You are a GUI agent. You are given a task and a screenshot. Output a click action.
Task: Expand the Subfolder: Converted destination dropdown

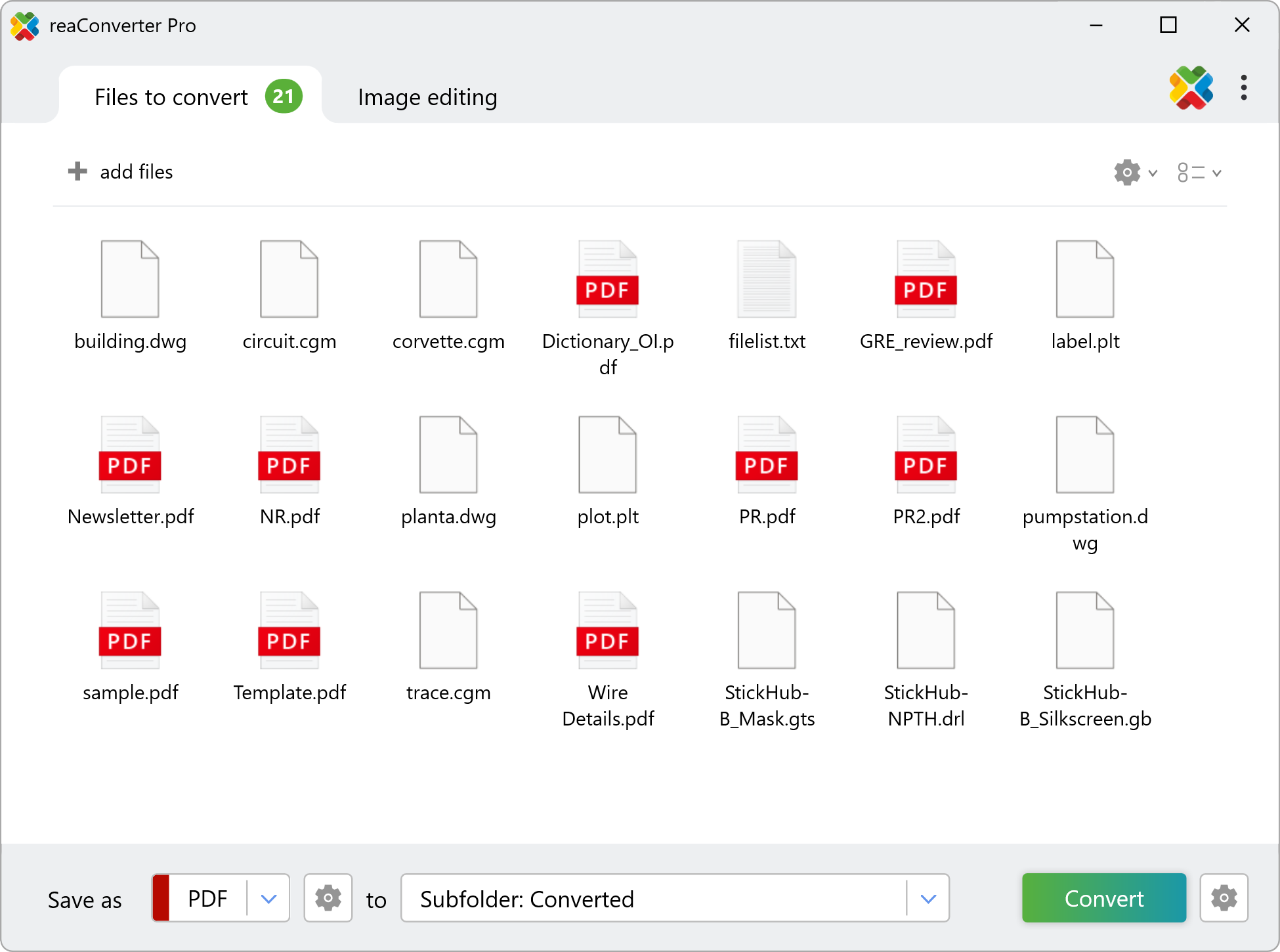928,899
